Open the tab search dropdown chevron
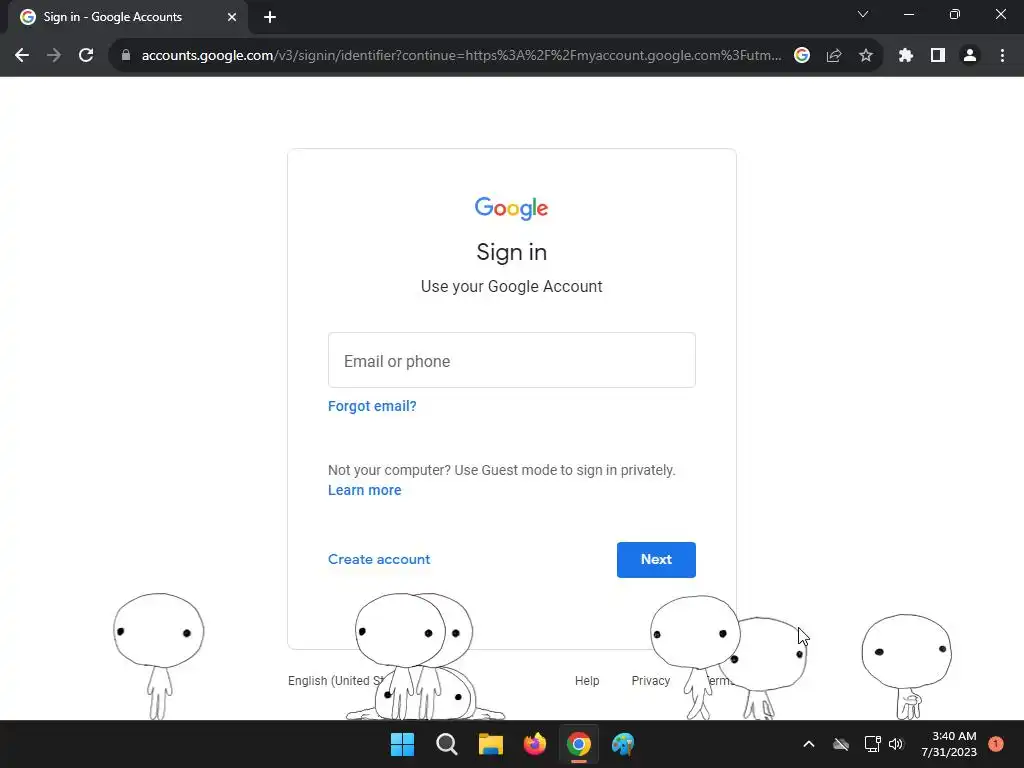 point(863,14)
